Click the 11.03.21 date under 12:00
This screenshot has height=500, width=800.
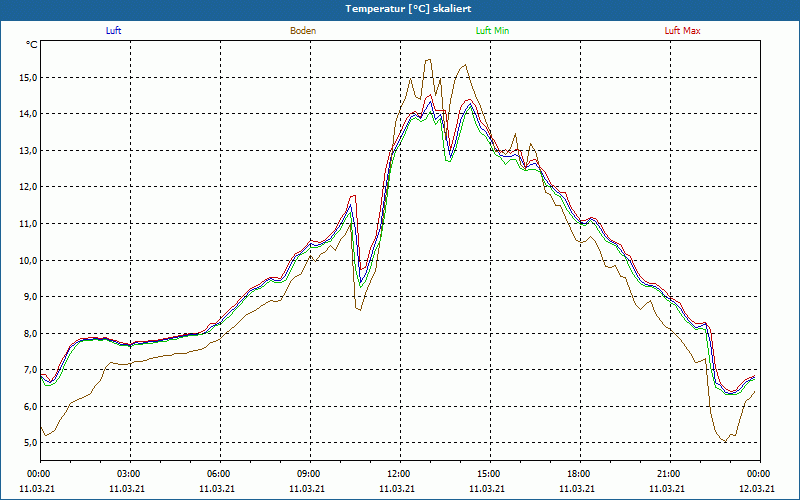(x=397, y=488)
